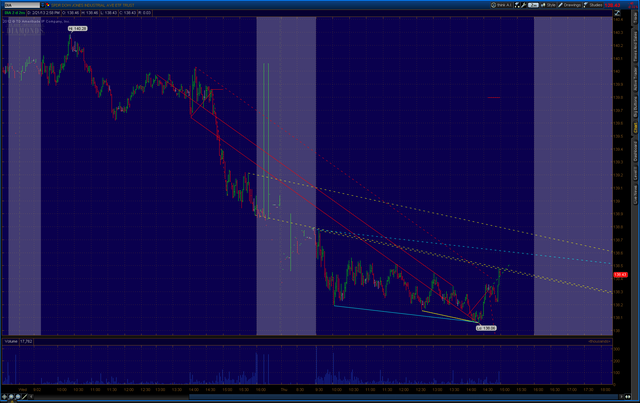Screen dimensions: 640x403
Task: Click the Lo: 138.08 price bubble
Action: pyautogui.click(x=486, y=328)
